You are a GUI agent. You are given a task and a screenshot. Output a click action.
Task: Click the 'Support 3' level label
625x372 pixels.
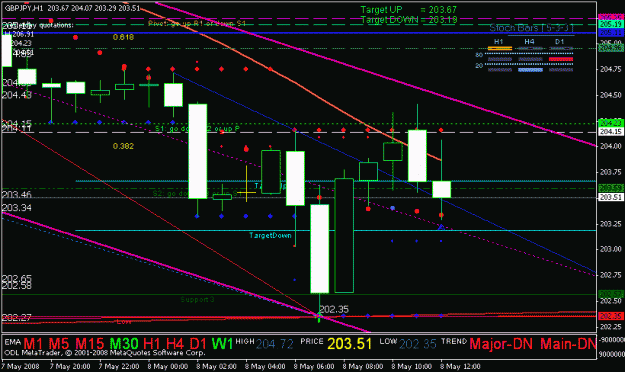click(197, 299)
